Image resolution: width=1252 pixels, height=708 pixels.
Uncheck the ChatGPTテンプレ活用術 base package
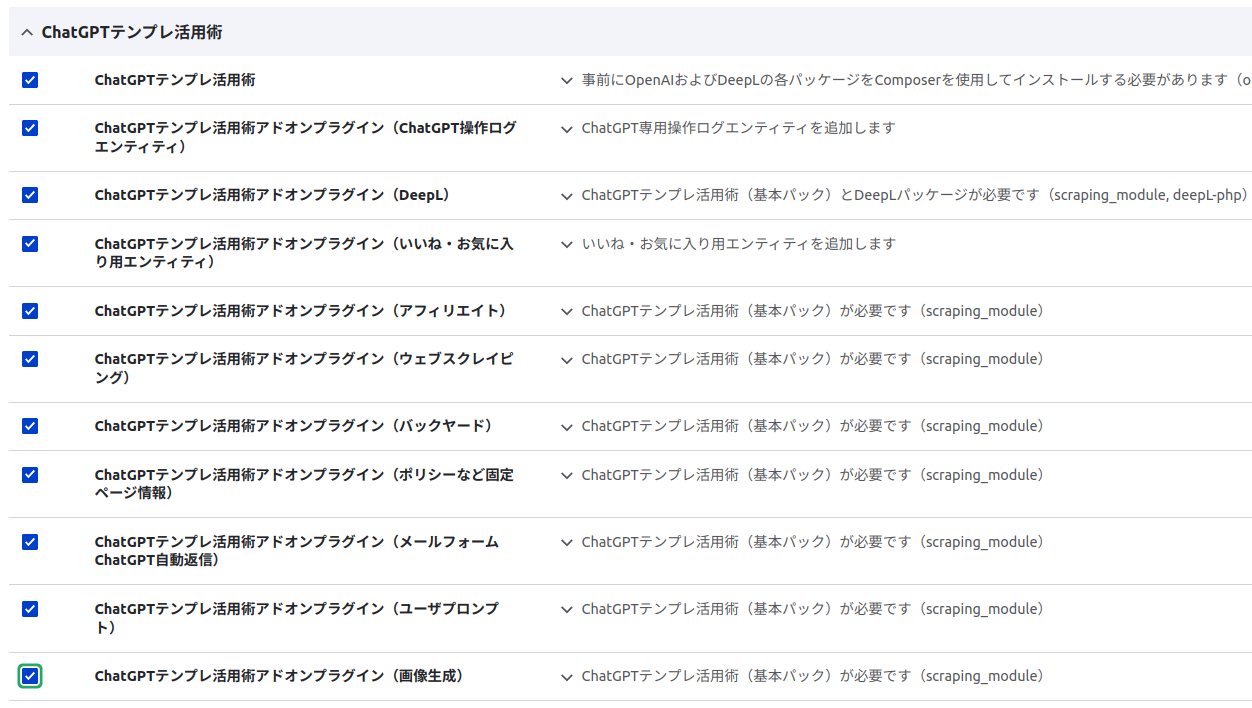coord(29,79)
